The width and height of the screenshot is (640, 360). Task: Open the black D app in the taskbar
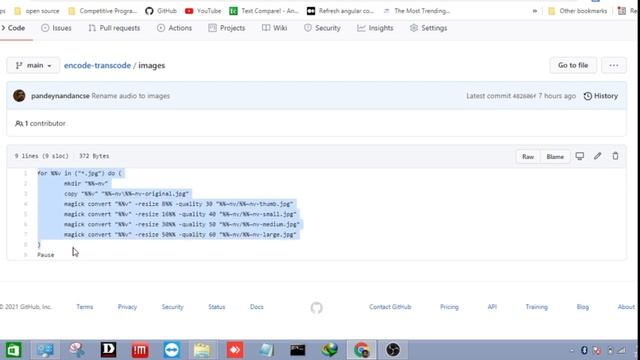109,350
